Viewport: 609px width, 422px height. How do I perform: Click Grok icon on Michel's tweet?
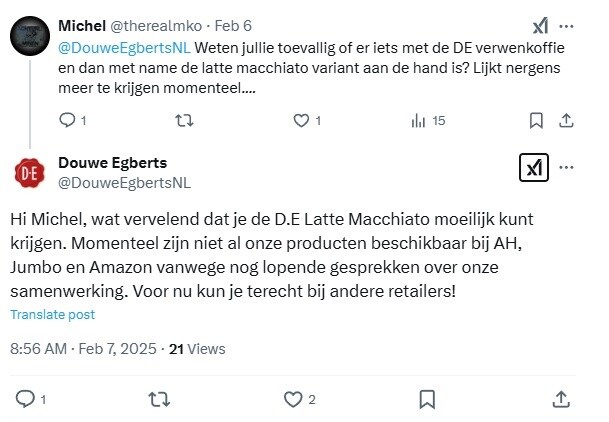tap(539, 25)
